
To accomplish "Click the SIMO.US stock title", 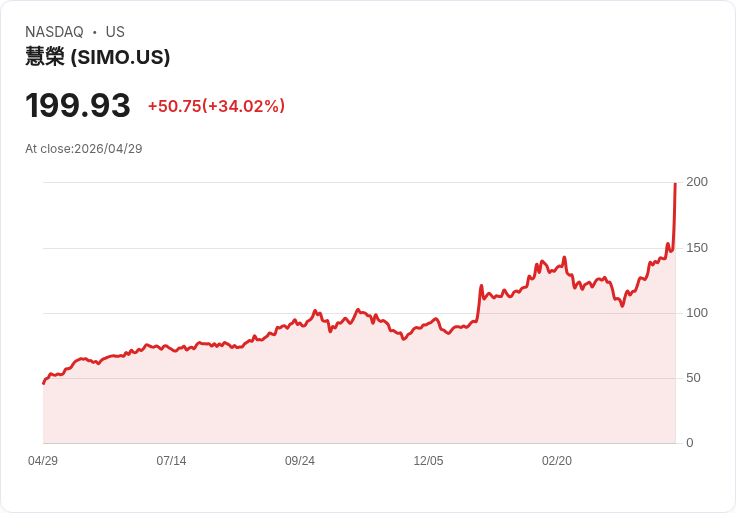I will click(x=97, y=57).
